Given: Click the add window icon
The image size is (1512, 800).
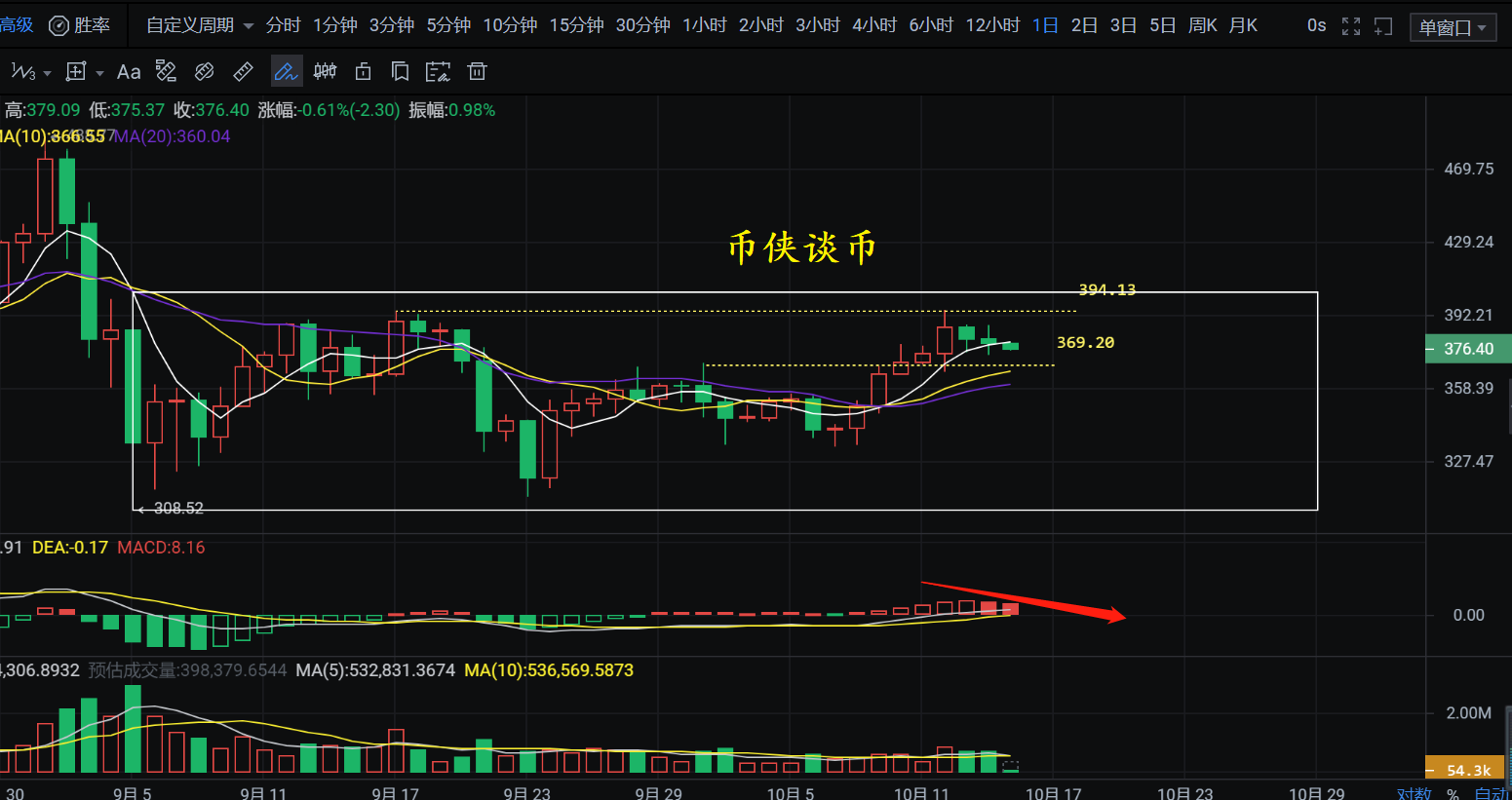Looking at the screenshot, I should [1383, 26].
